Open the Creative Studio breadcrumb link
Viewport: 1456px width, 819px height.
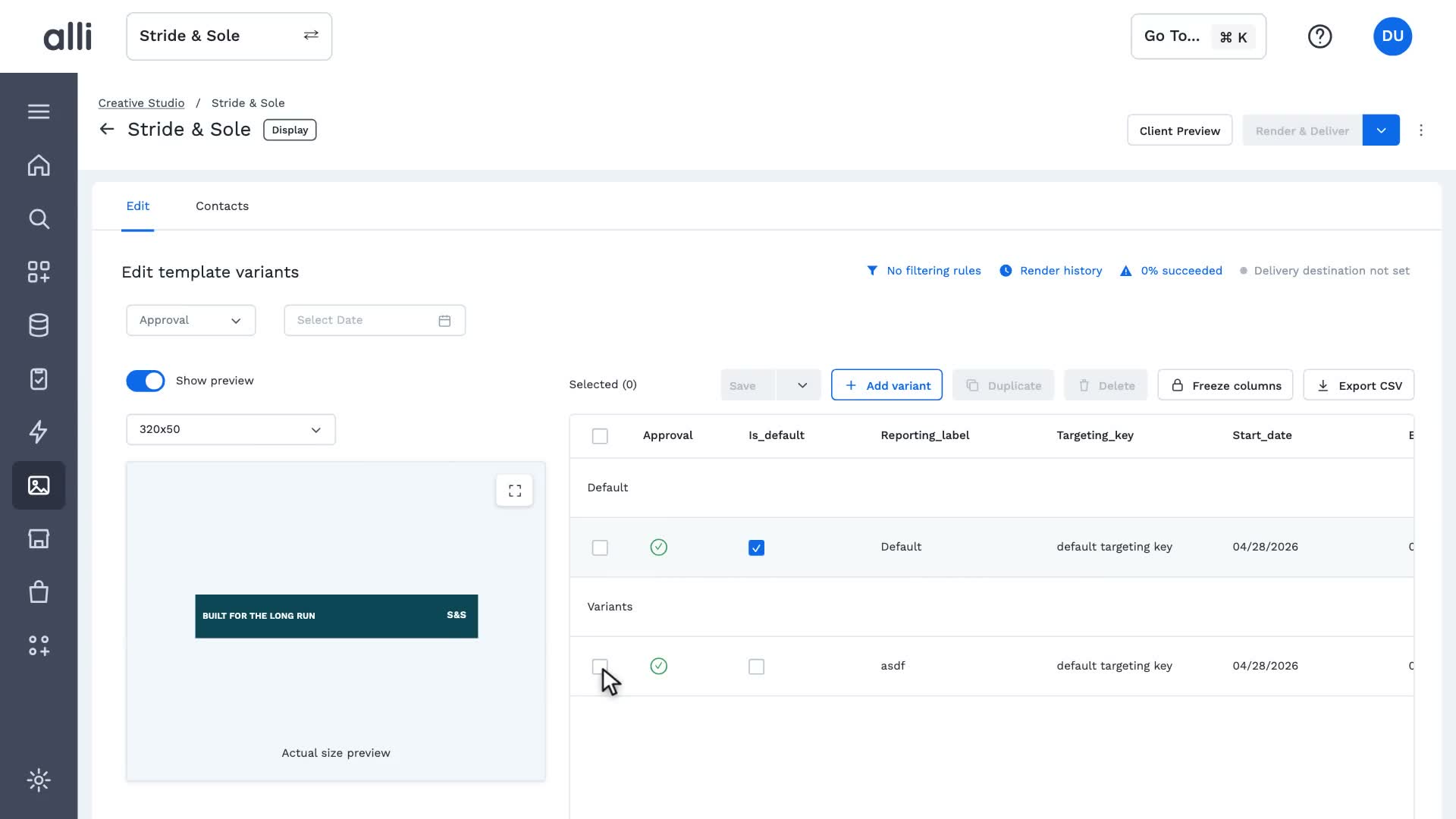pos(141,103)
